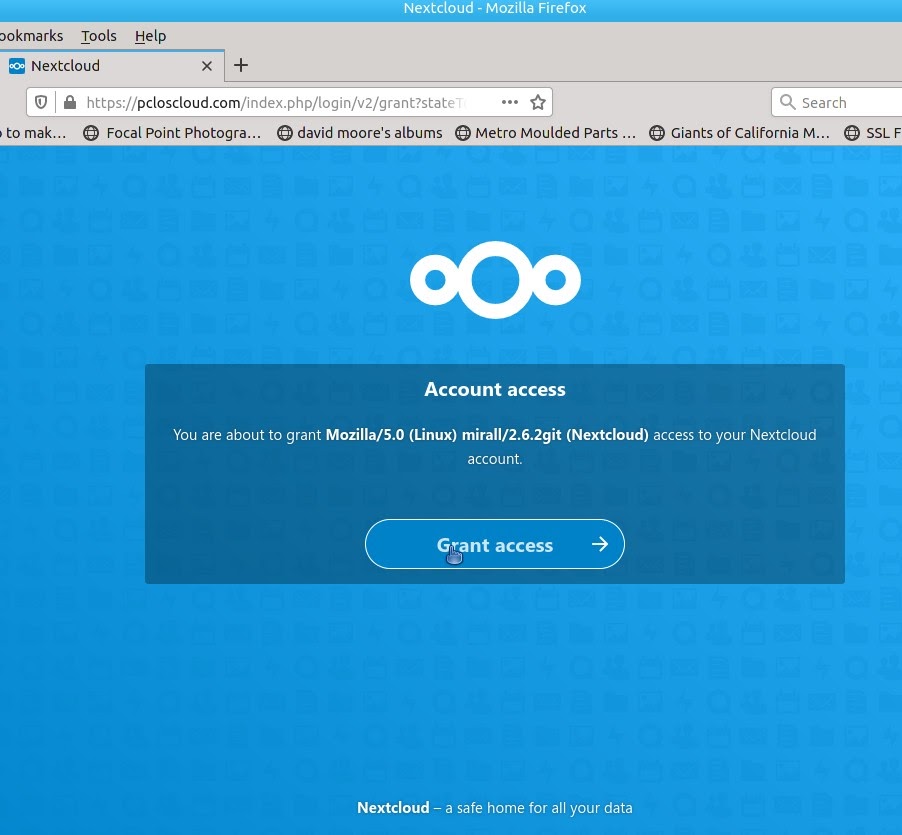Open the Help menu
902x835 pixels.
151,36
